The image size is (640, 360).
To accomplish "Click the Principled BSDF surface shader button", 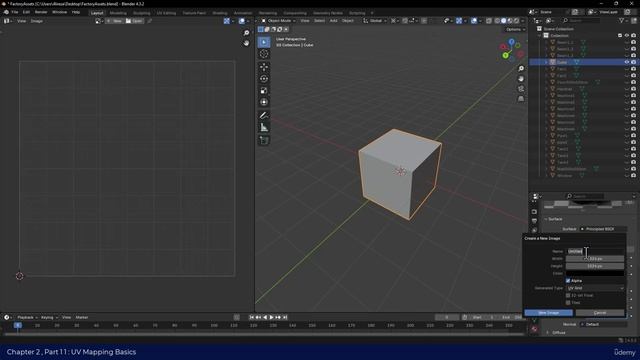I will pos(603,229).
